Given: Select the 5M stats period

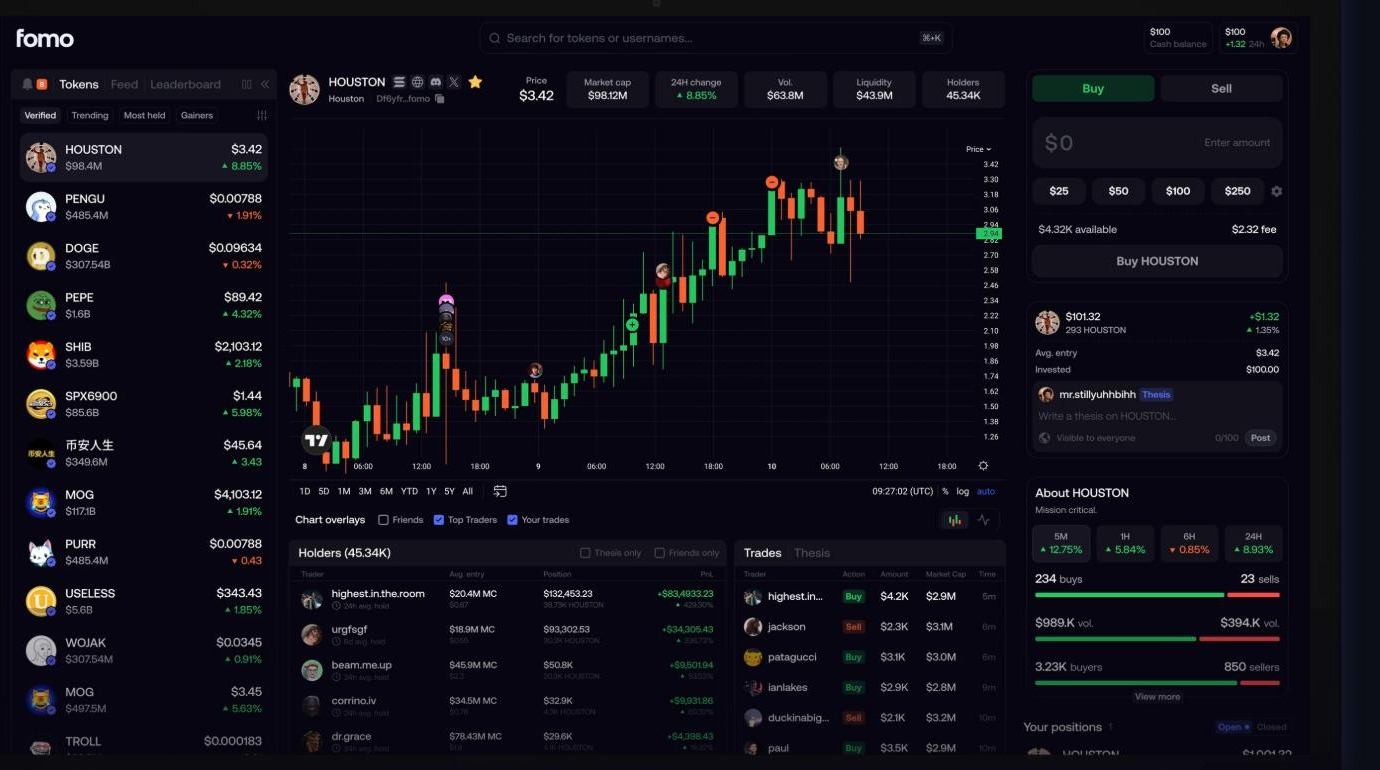Looking at the screenshot, I should pos(1061,543).
